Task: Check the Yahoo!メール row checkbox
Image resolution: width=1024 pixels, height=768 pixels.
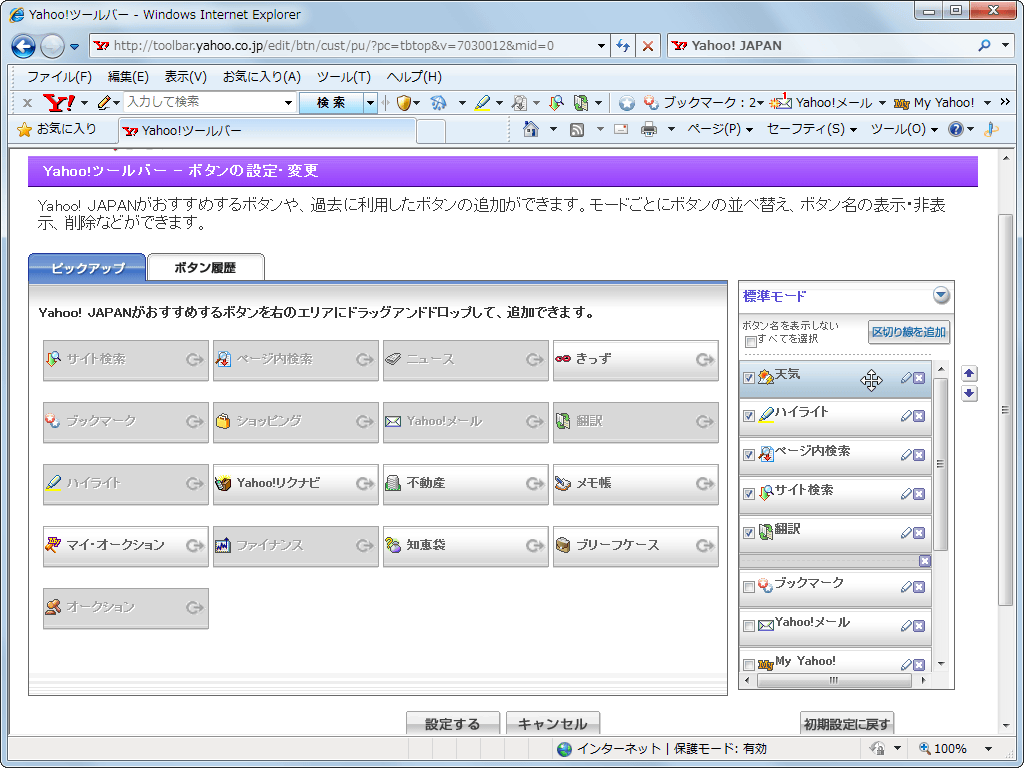Action: (x=749, y=626)
